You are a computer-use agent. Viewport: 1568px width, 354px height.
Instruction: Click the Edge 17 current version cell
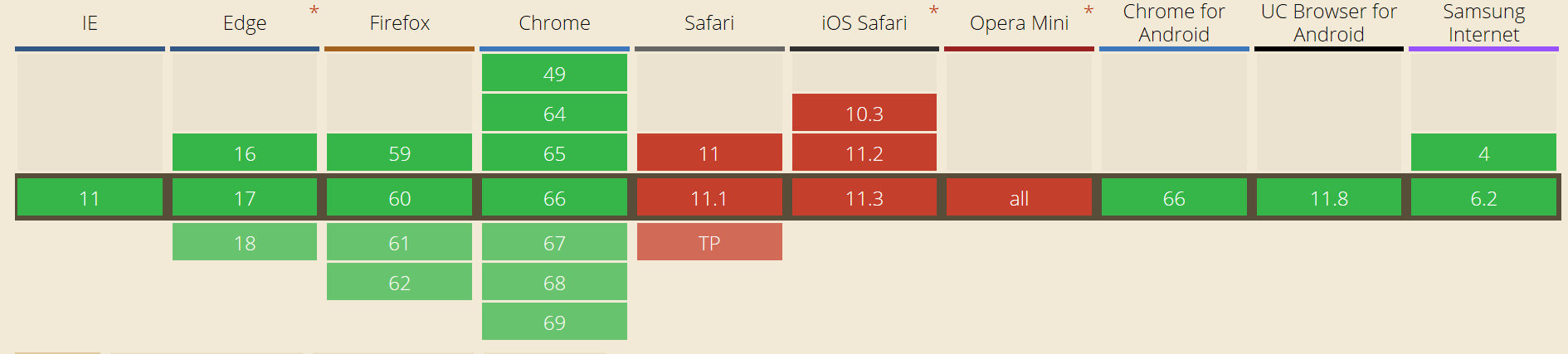pyautogui.click(x=245, y=198)
